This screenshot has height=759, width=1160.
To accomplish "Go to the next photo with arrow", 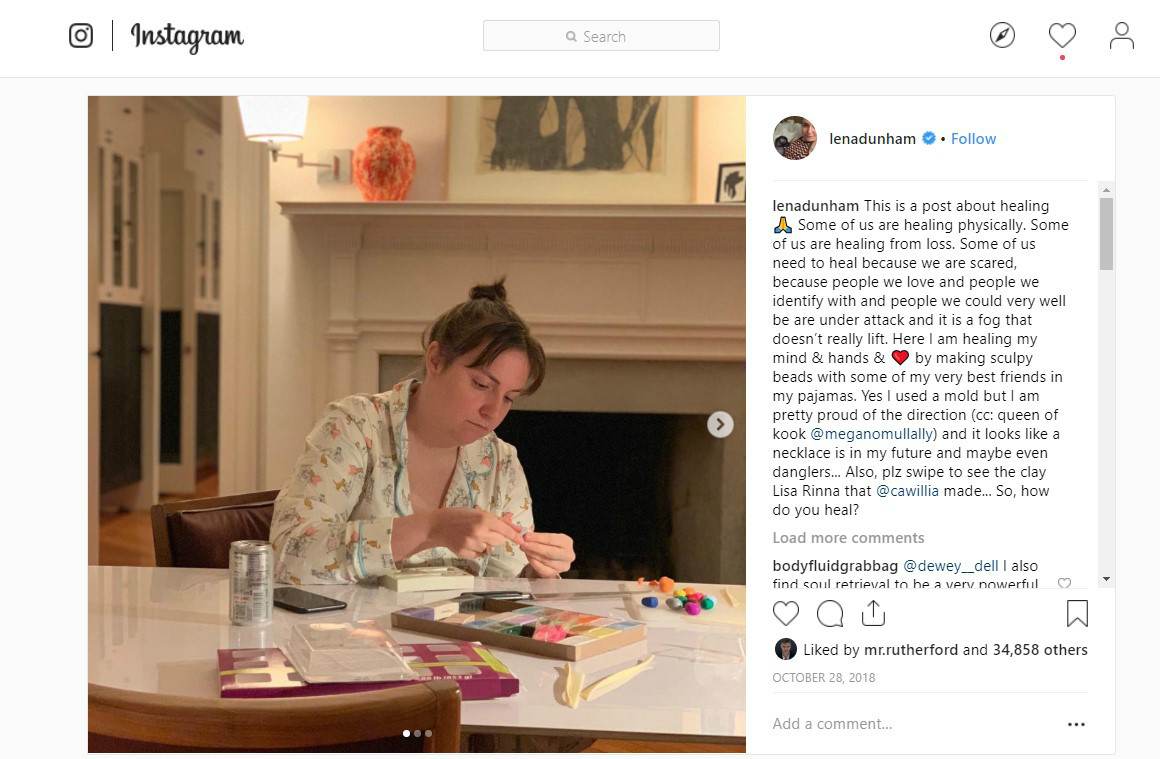I will point(720,424).
